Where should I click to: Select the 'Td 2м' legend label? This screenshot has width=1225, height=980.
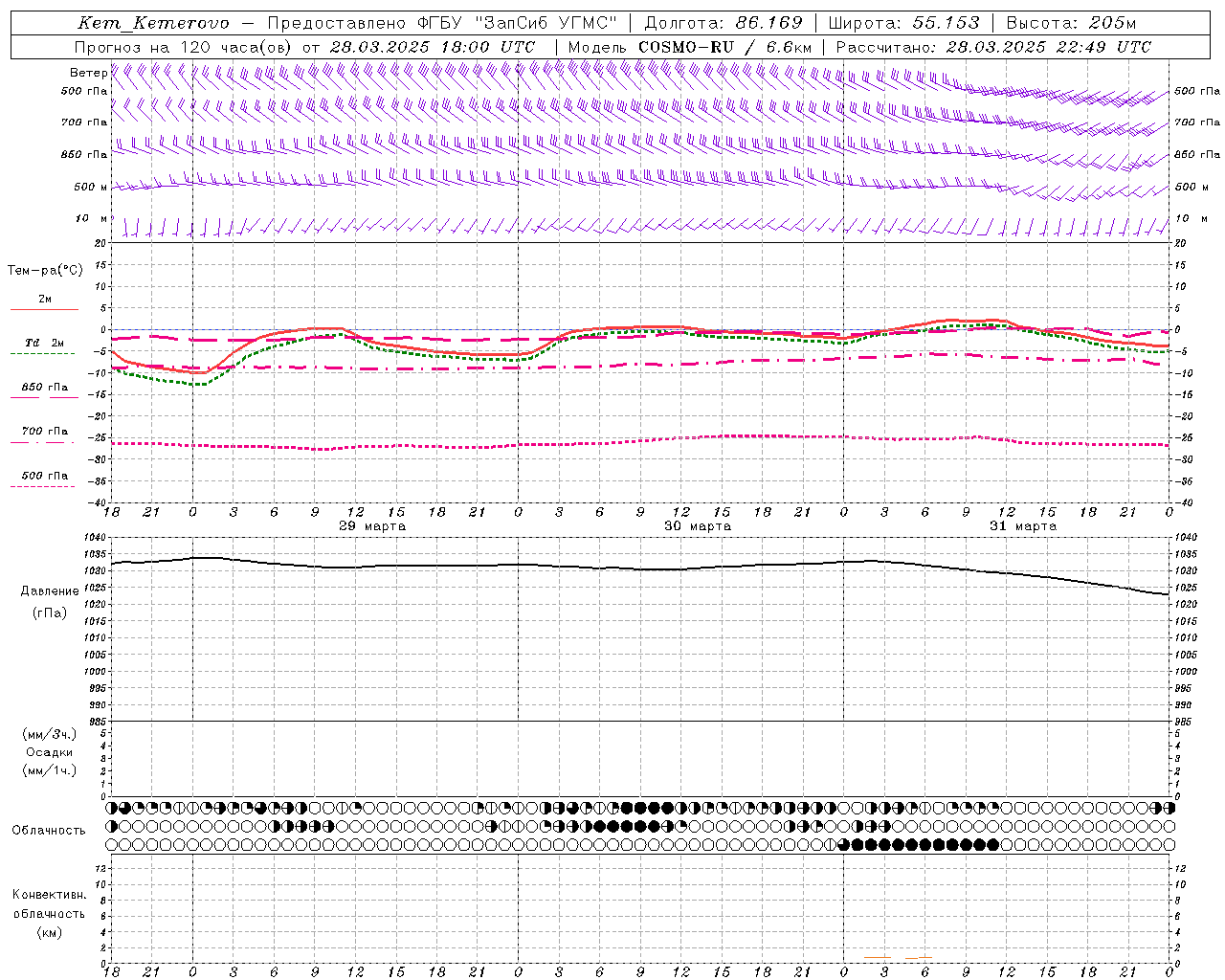coord(44,343)
